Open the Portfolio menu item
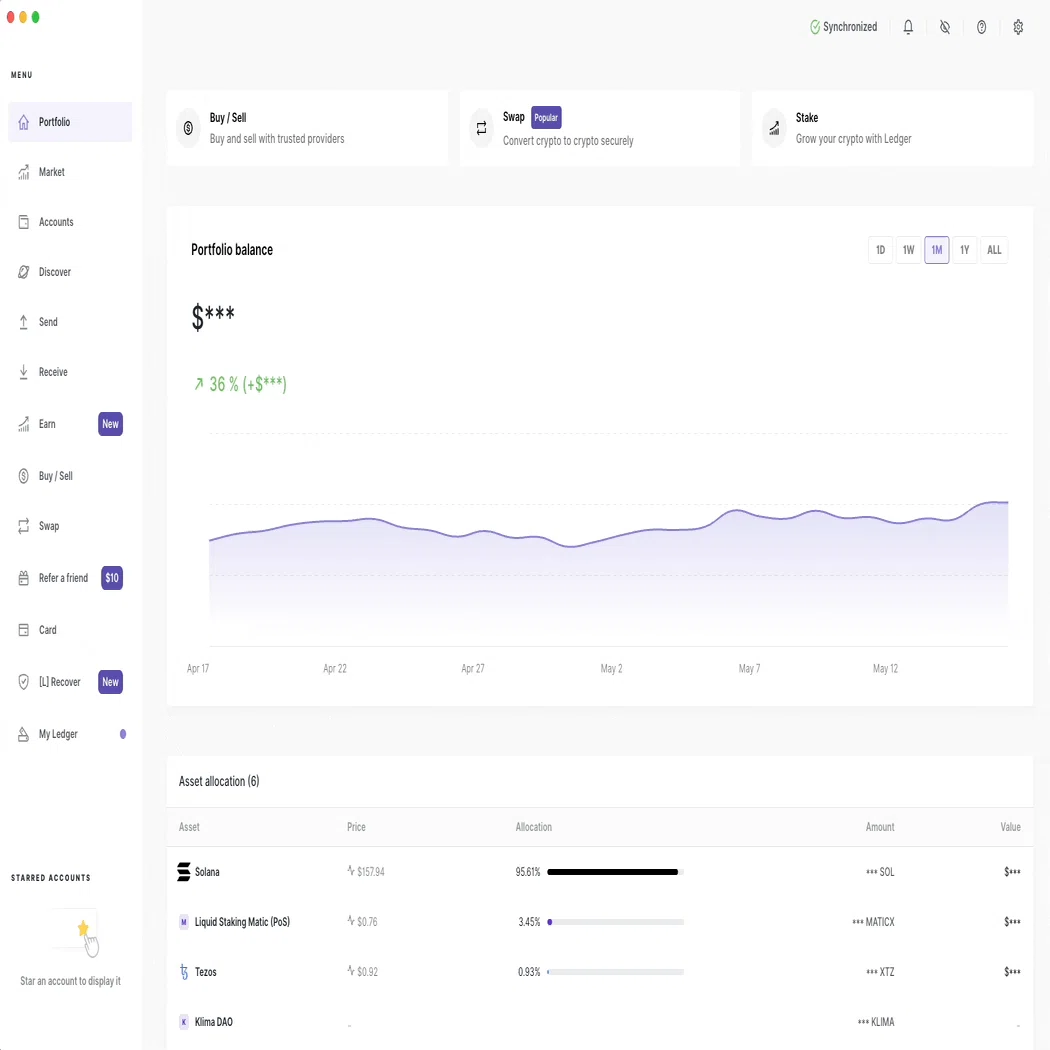This screenshot has height=1050, width=1050. coord(70,122)
